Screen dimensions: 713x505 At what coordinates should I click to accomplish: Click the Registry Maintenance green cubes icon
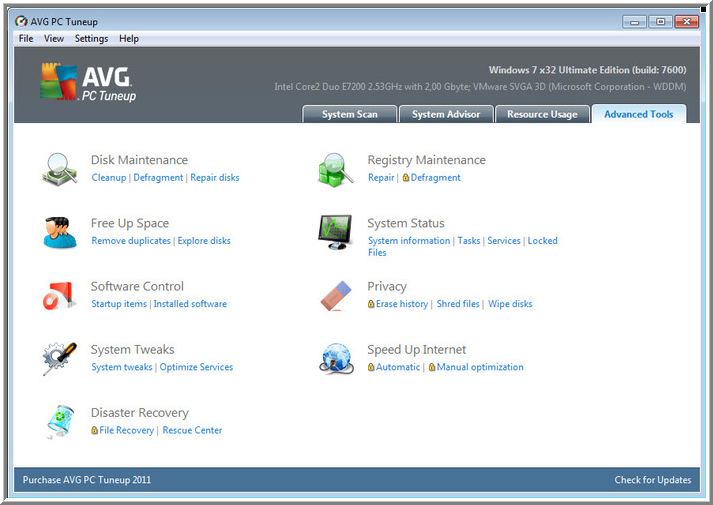pos(336,170)
